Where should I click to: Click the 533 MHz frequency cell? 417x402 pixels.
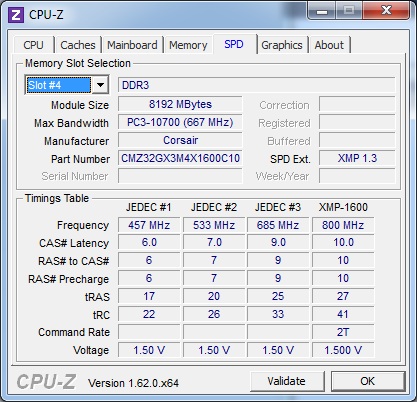(x=214, y=225)
